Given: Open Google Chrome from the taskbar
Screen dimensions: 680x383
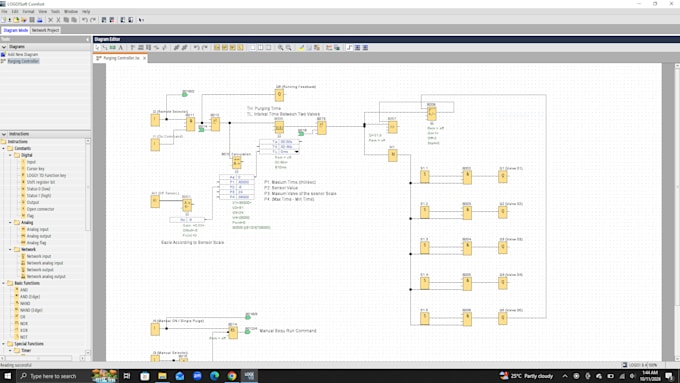Looking at the screenshot, I should point(232,376).
